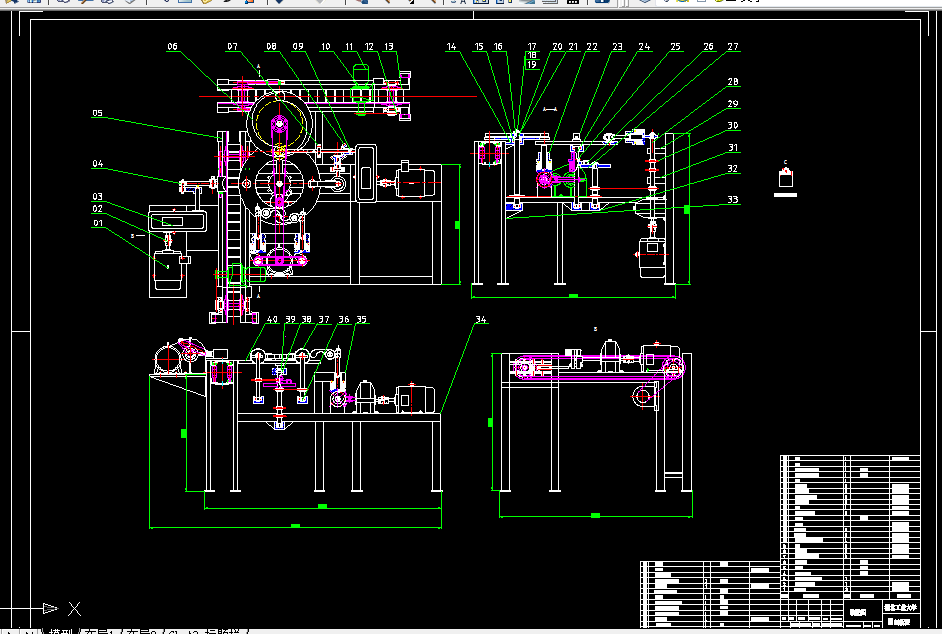Click part number label 27

pos(733,47)
